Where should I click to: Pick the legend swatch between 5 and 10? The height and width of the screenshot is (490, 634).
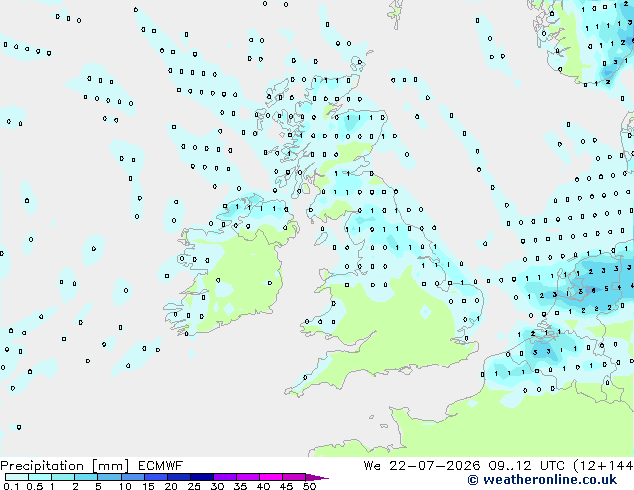(x=109, y=477)
